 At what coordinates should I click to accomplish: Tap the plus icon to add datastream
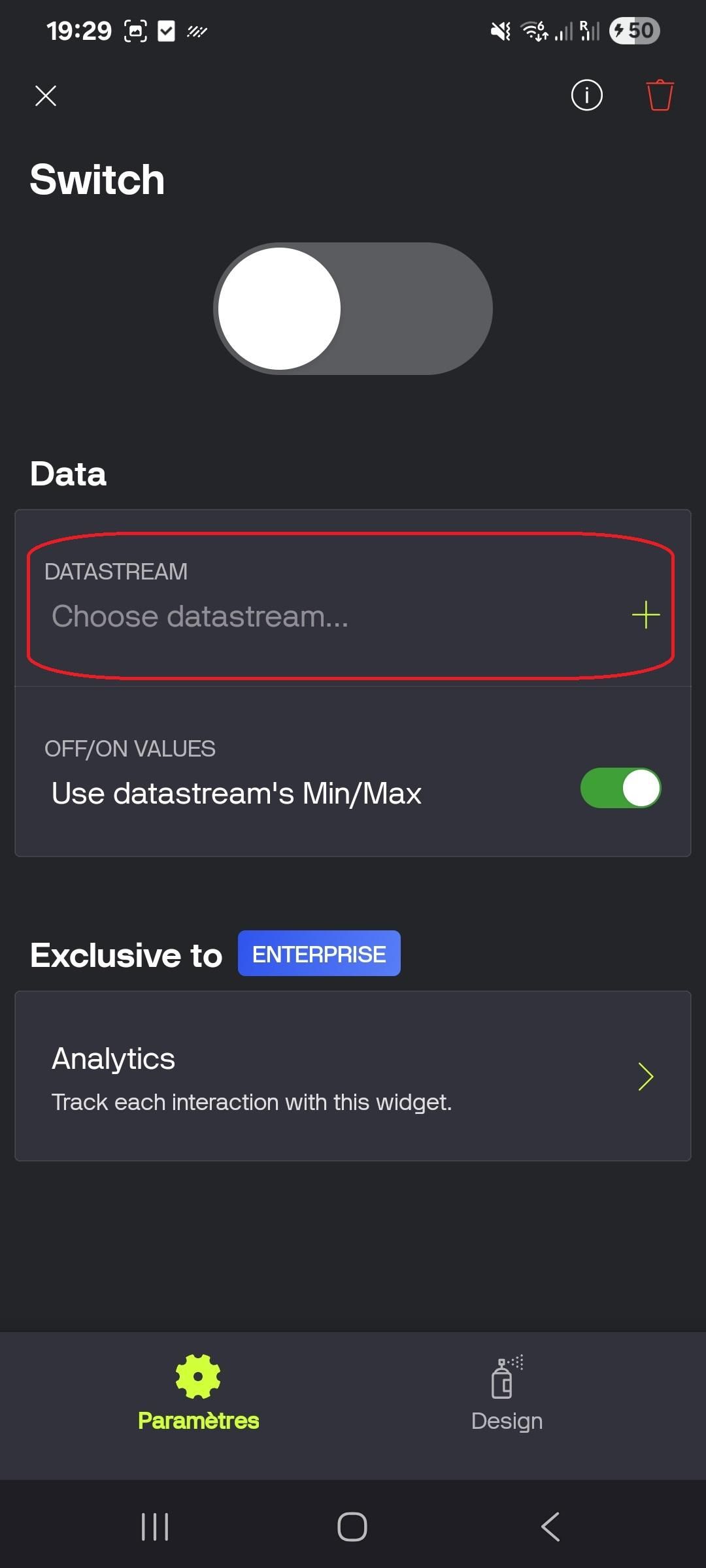click(645, 615)
